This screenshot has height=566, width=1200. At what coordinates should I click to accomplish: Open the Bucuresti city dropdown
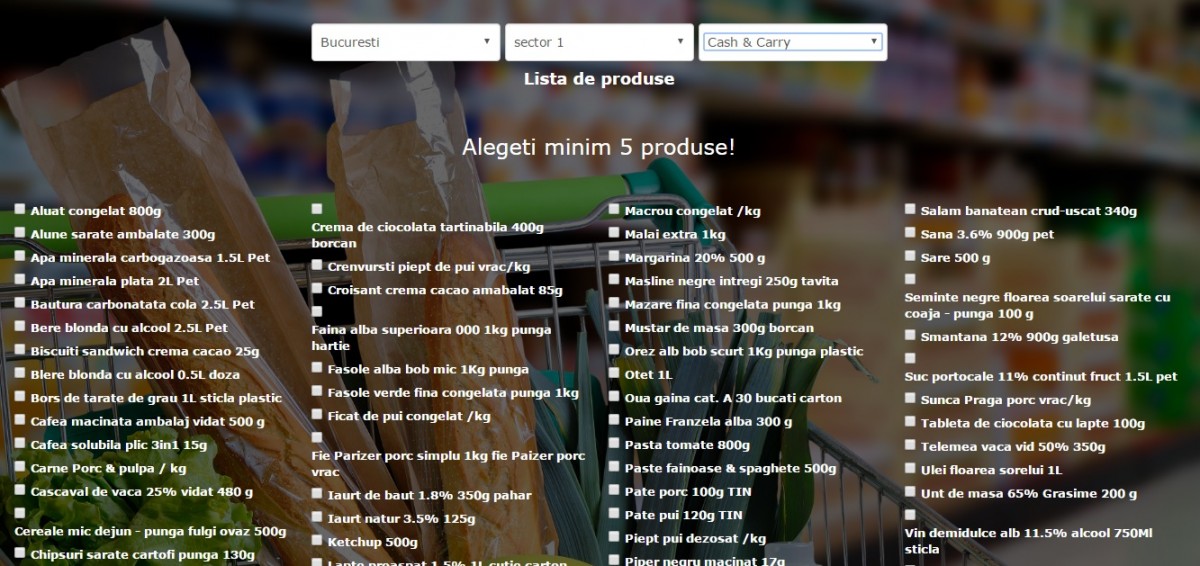405,43
